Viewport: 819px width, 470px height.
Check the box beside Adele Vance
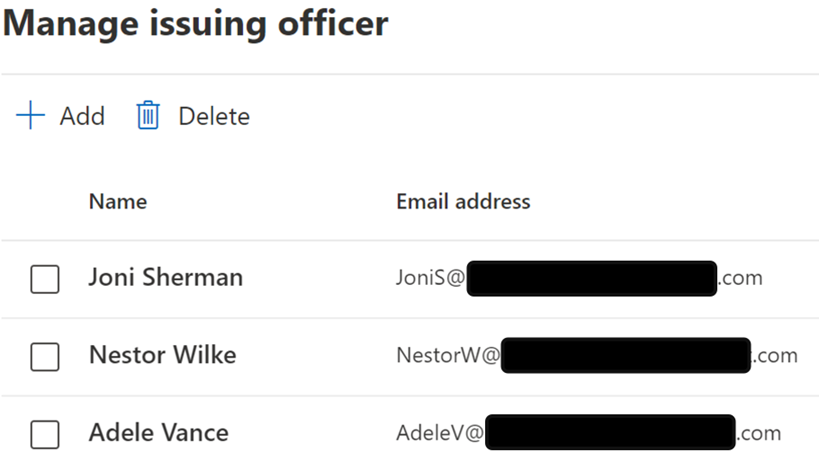point(45,434)
